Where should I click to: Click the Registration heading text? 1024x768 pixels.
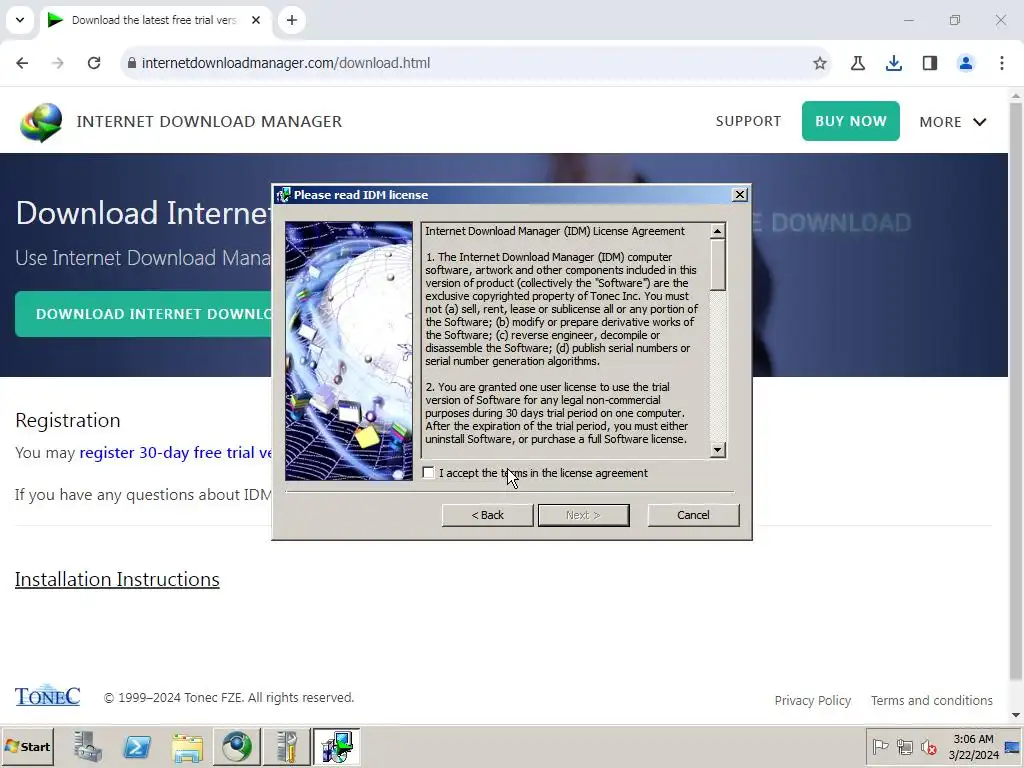pyautogui.click(x=68, y=420)
